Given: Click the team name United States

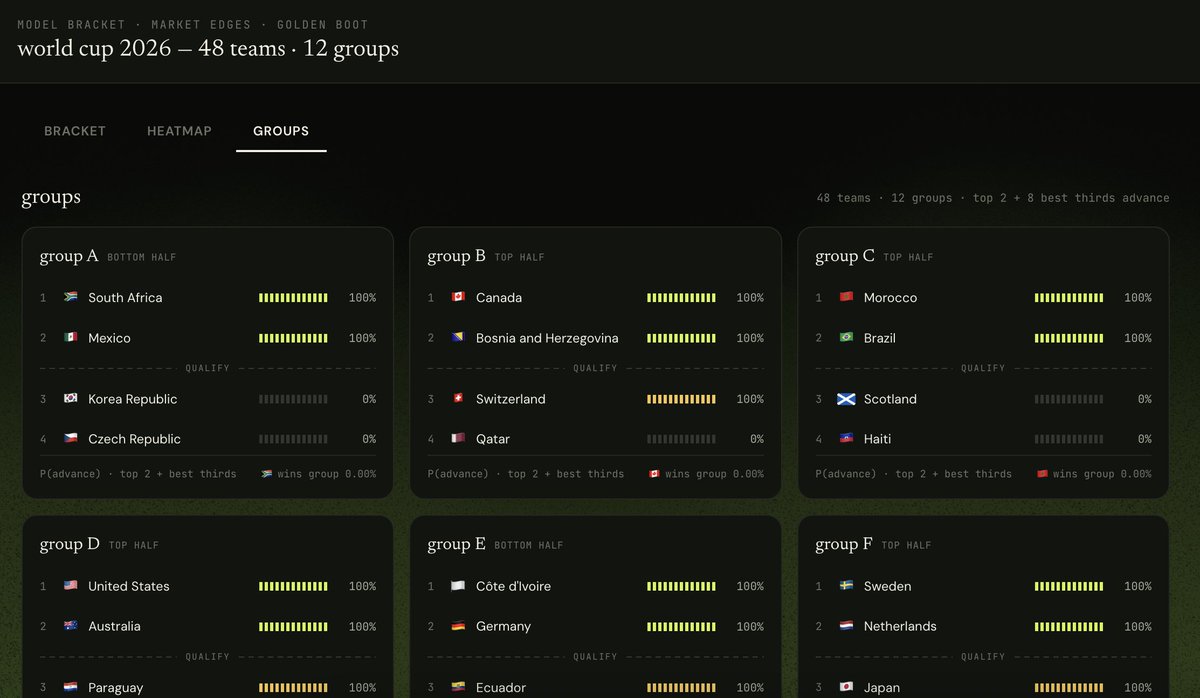Looking at the screenshot, I should [129, 586].
